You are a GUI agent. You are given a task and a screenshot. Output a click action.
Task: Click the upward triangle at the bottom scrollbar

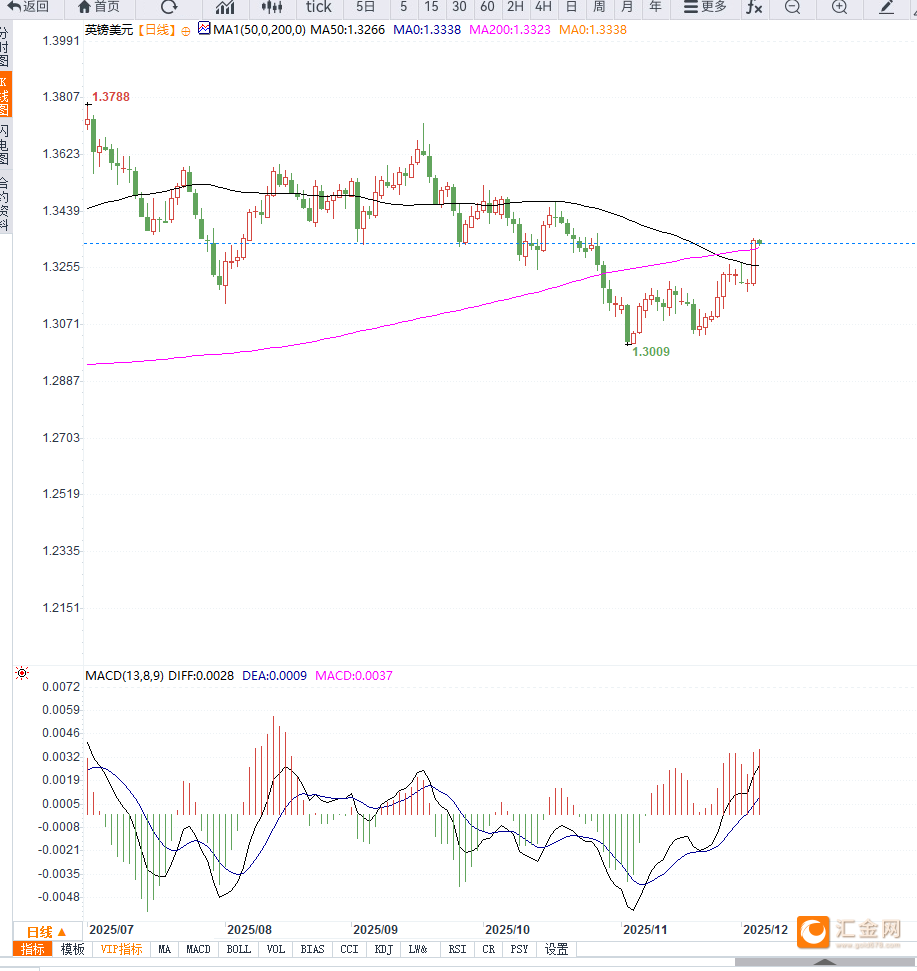click(824, 962)
